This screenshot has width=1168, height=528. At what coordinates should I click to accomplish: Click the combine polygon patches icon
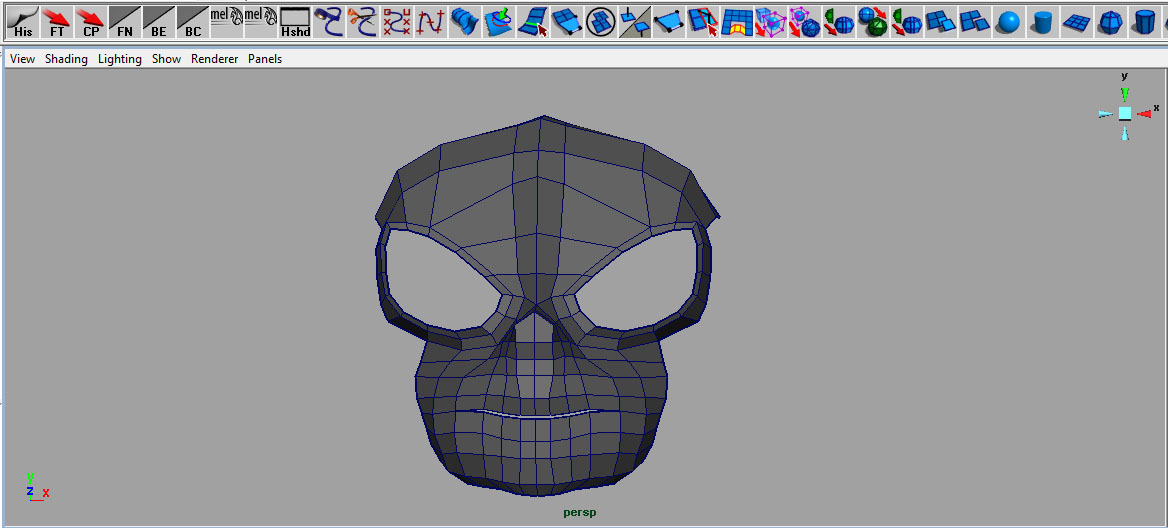tap(941, 22)
